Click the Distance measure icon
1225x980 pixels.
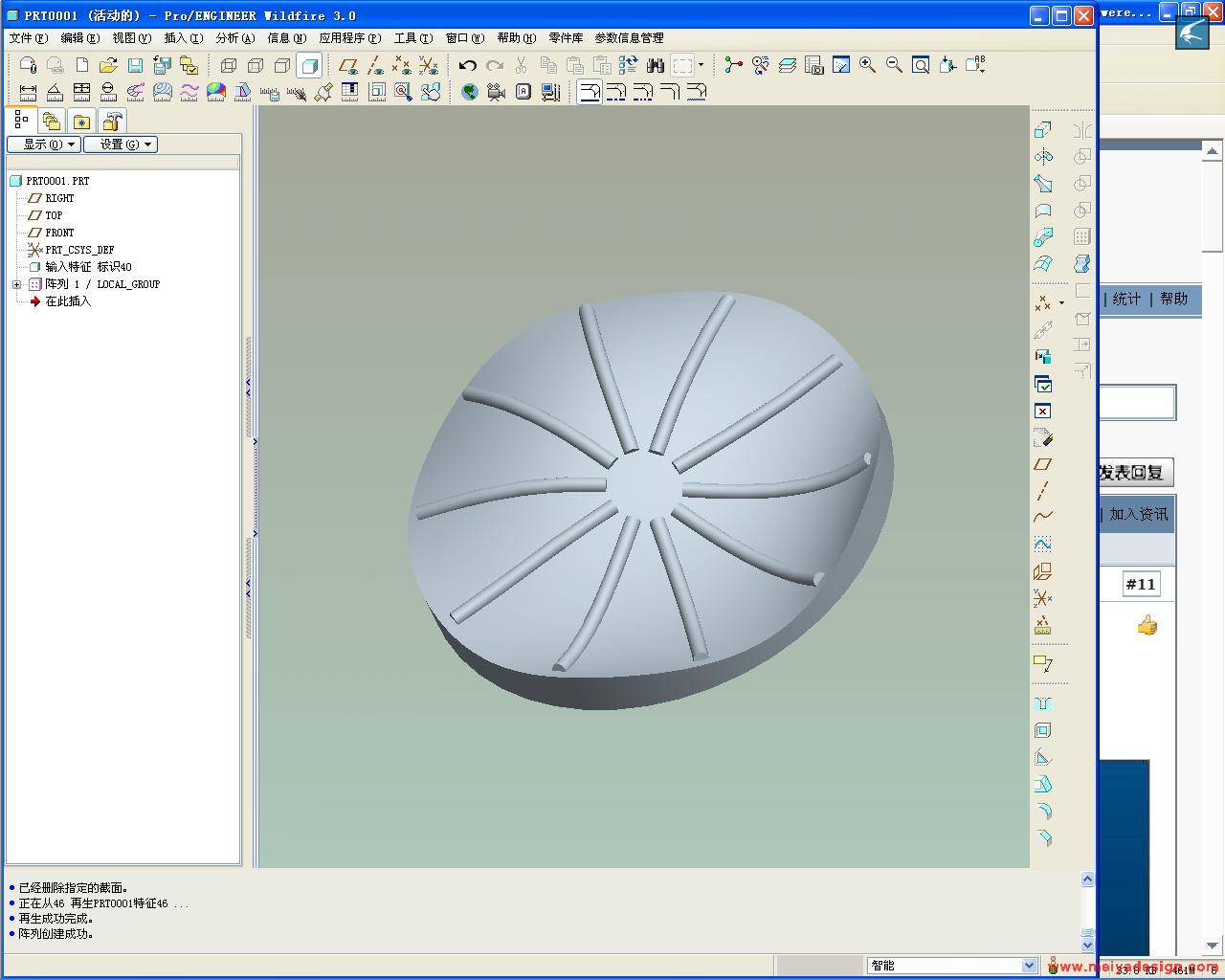click(x=28, y=92)
